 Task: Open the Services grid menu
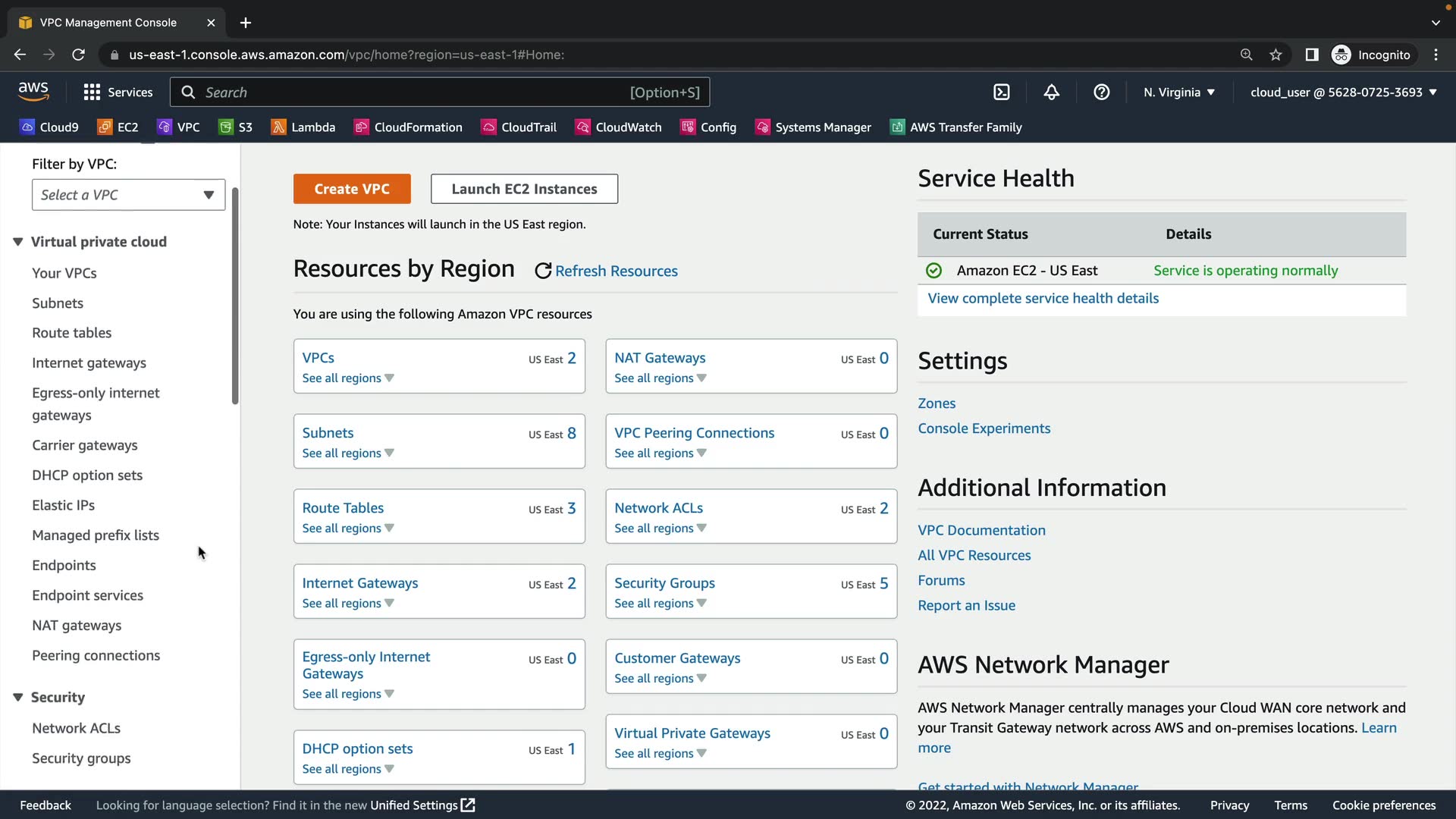(118, 93)
